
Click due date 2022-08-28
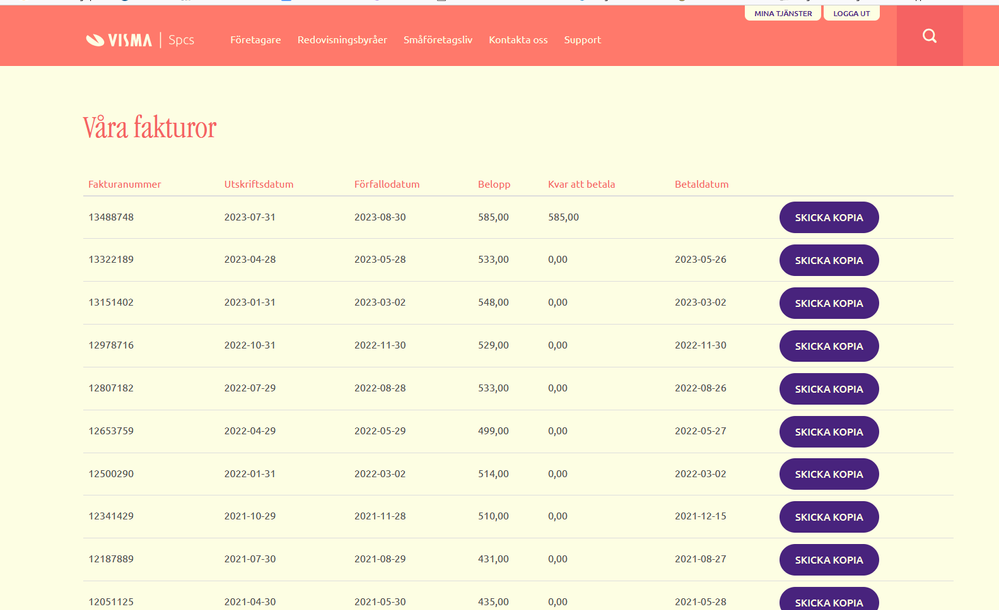click(380, 388)
